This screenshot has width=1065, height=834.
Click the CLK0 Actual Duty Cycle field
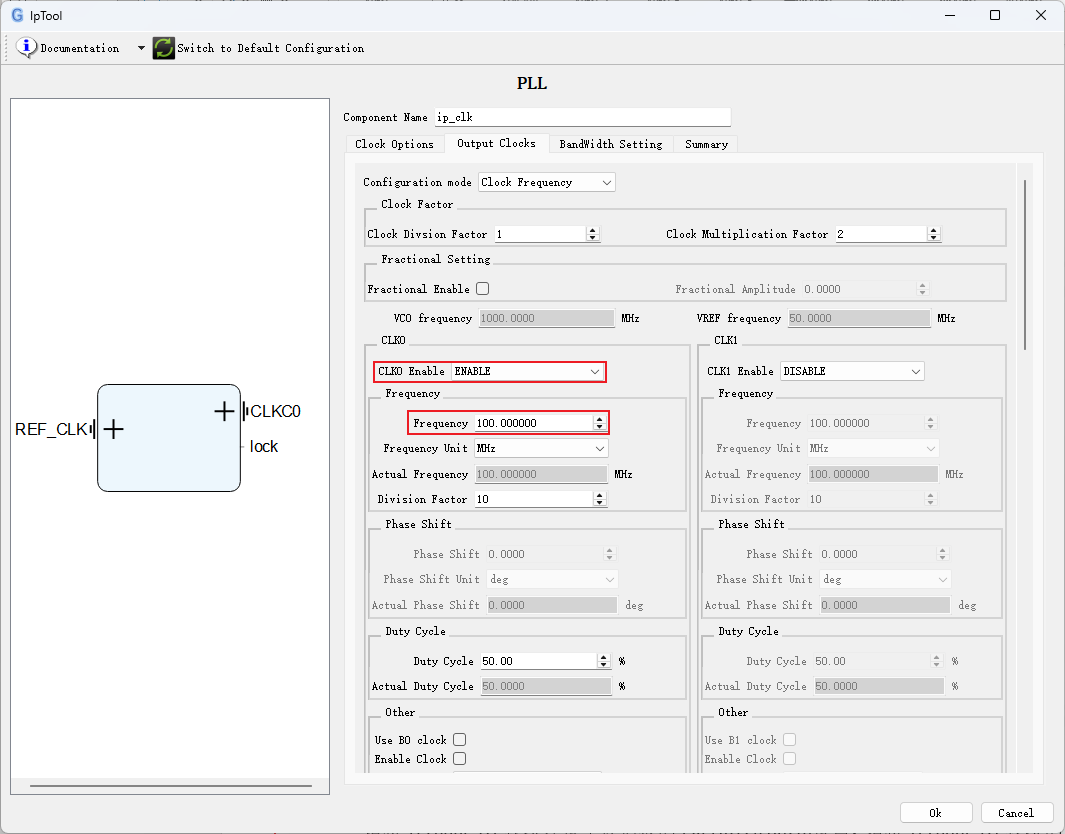[546, 686]
